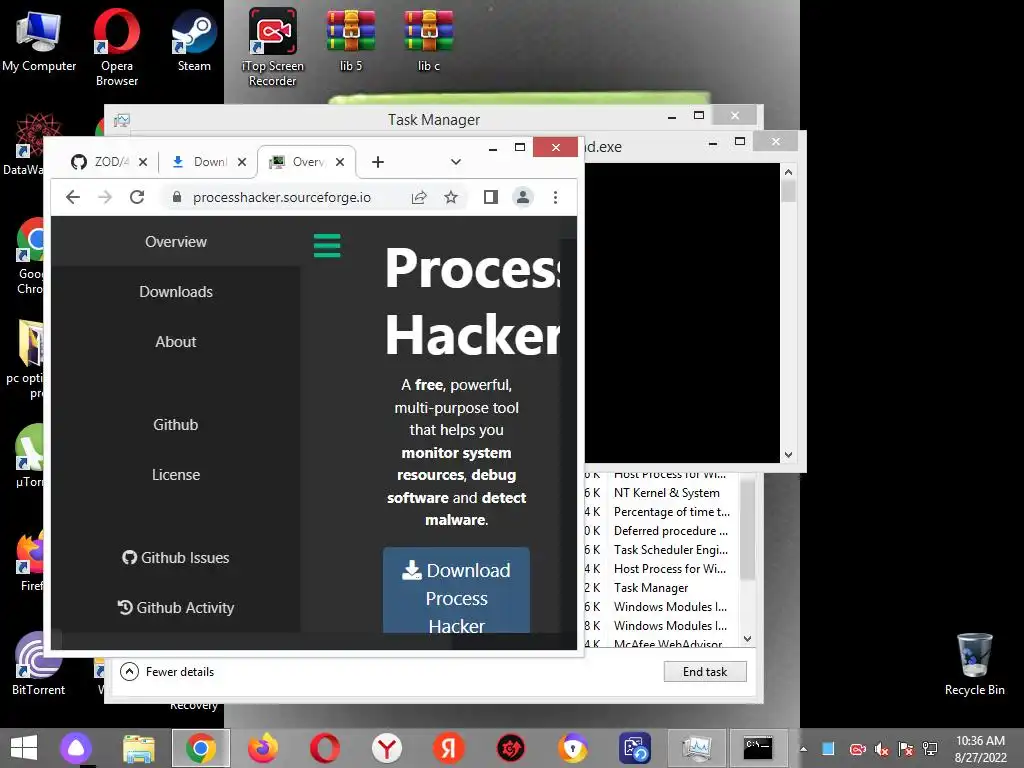The height and width of the screenshot is (768, 1024).
Task: Open Yandex Browser Y taskbar icon
Action: coord(387,748)
